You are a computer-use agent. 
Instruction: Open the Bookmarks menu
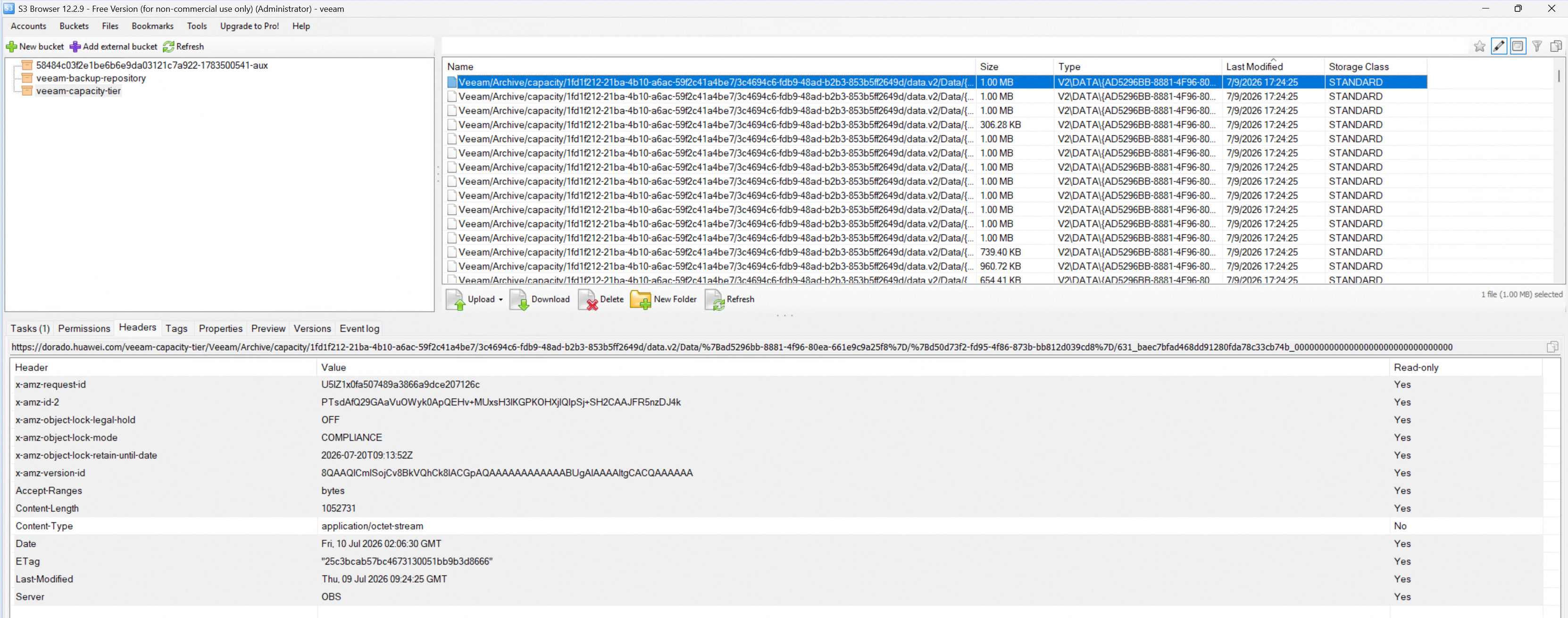(153, 26)
